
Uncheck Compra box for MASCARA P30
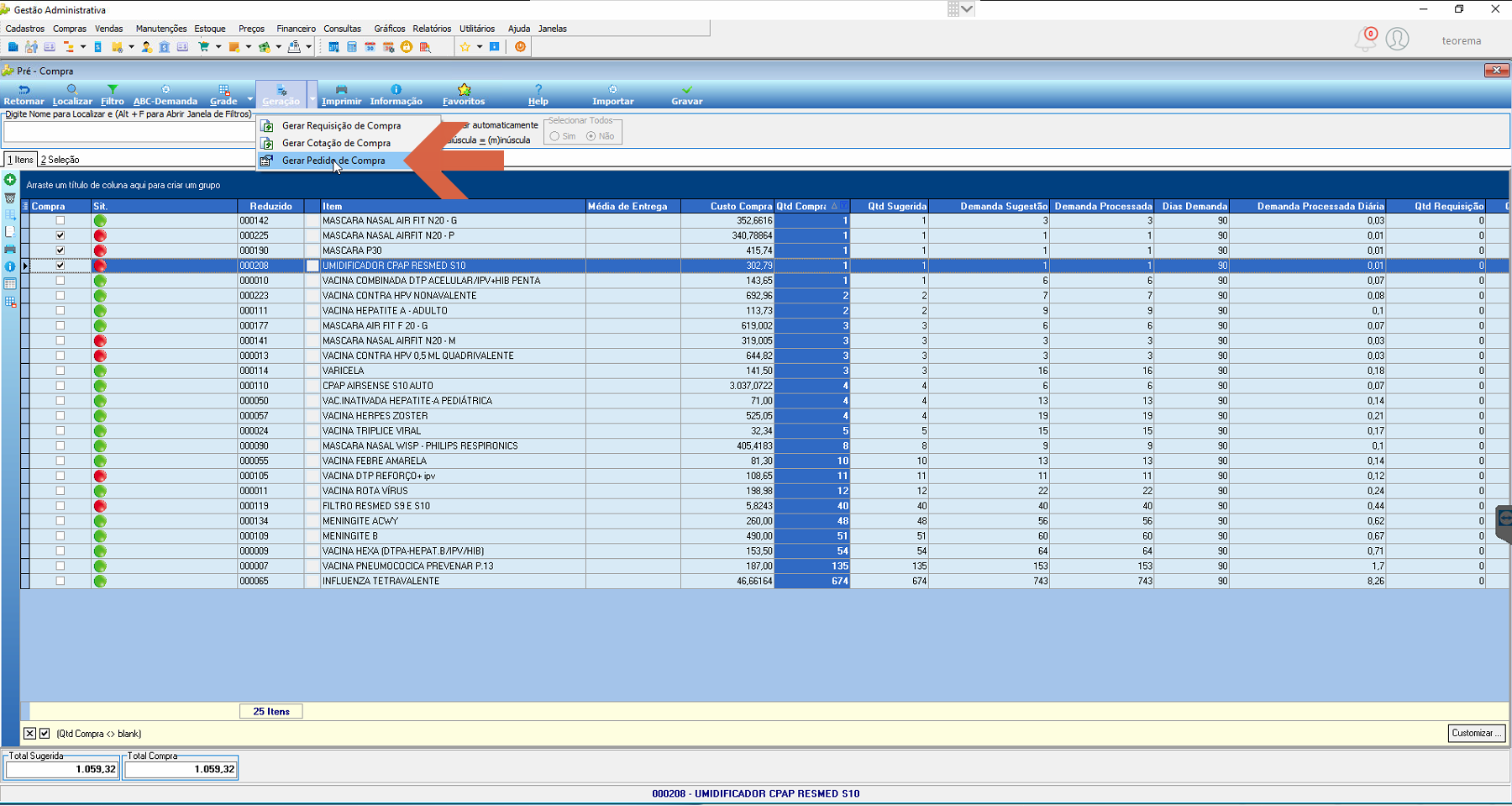click(60, 250)
